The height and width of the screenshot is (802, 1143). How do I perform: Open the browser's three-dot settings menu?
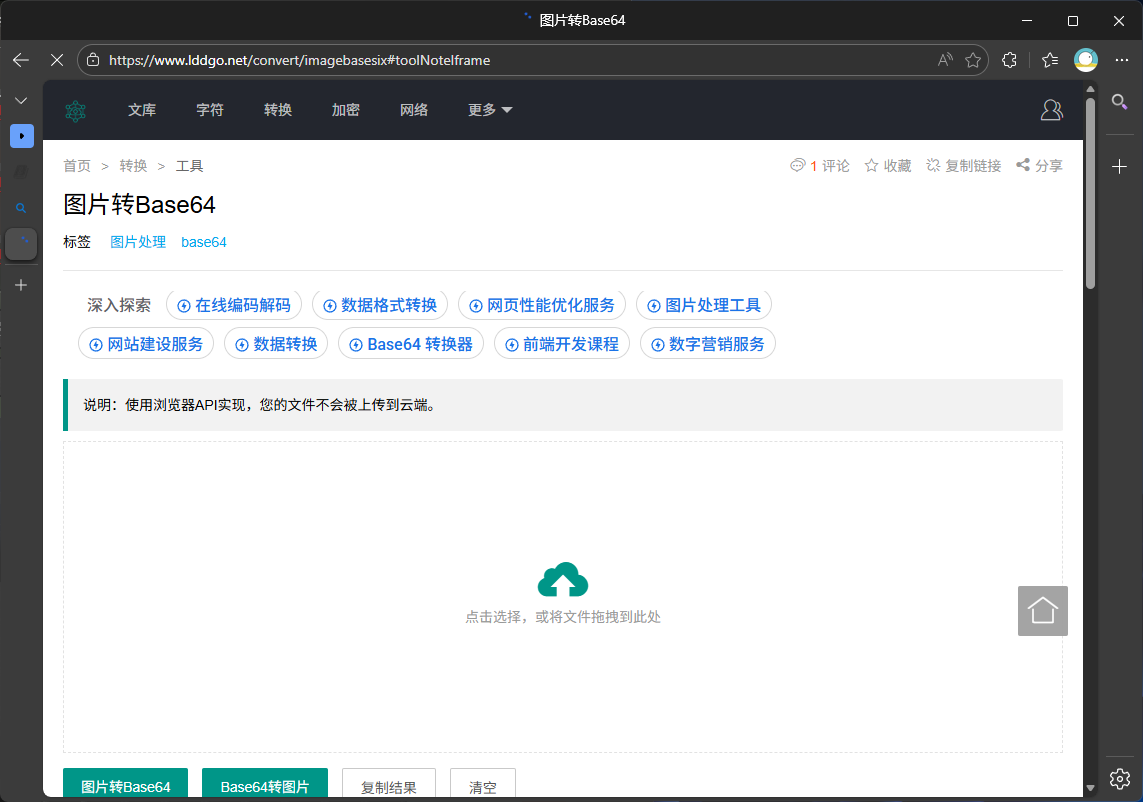pyautogui.click(x=1120, y=60)
